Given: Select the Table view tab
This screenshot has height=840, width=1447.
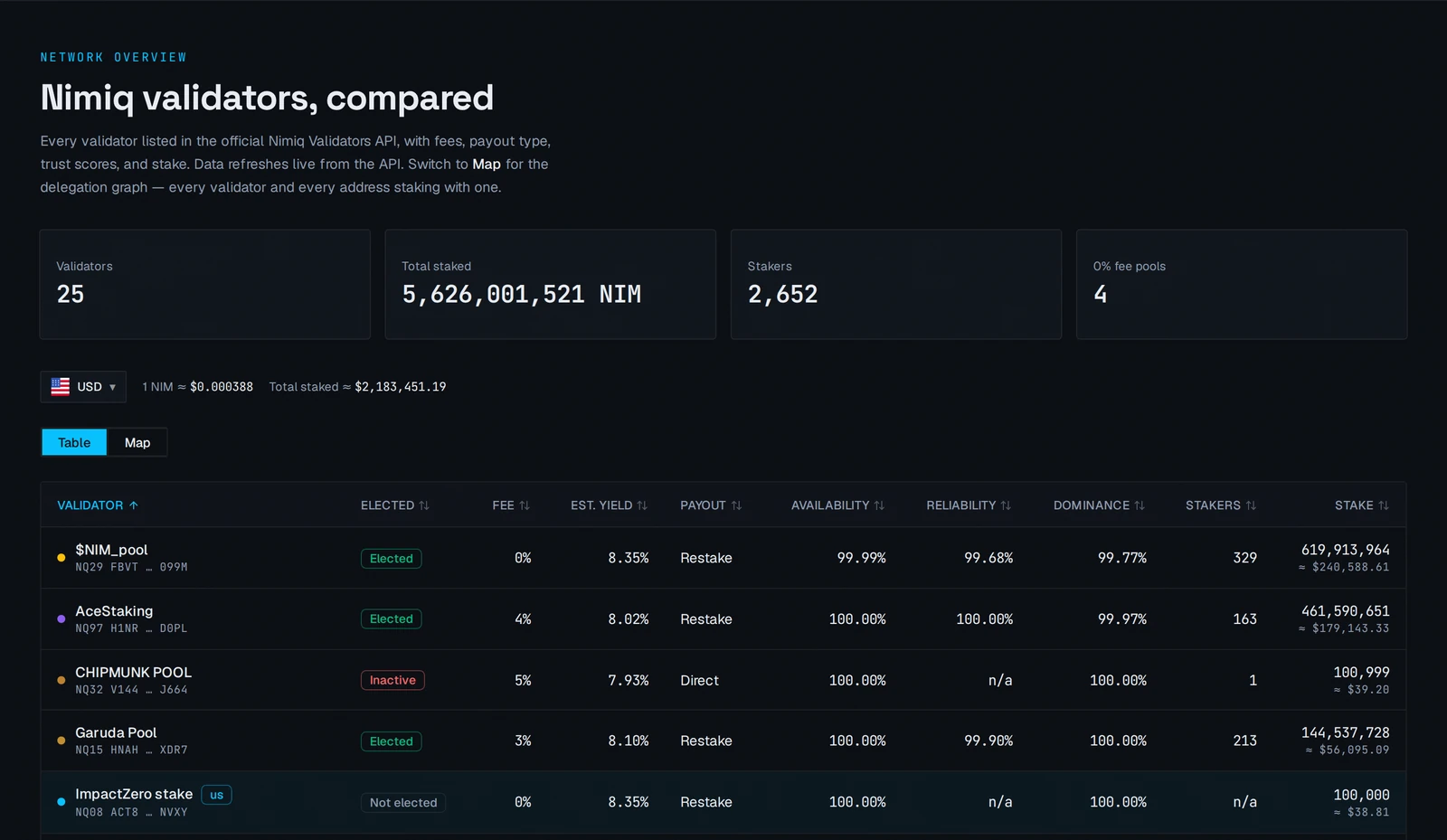Looking at the screenshot, I should pyautogui.click(x=74, y=442).
